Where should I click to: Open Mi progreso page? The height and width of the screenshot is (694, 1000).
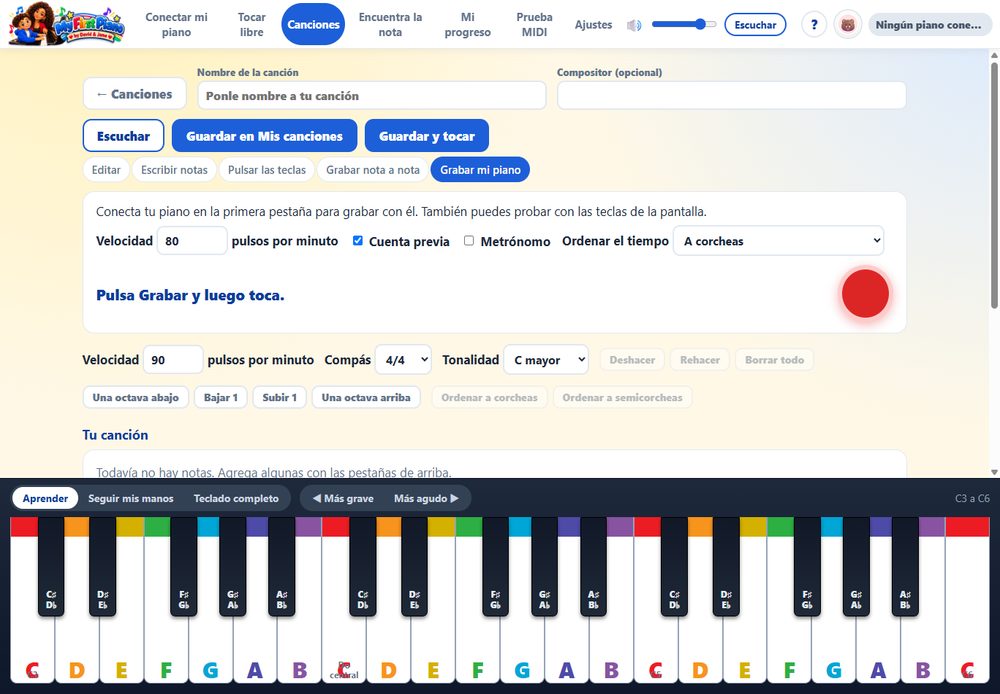point(467,24)
